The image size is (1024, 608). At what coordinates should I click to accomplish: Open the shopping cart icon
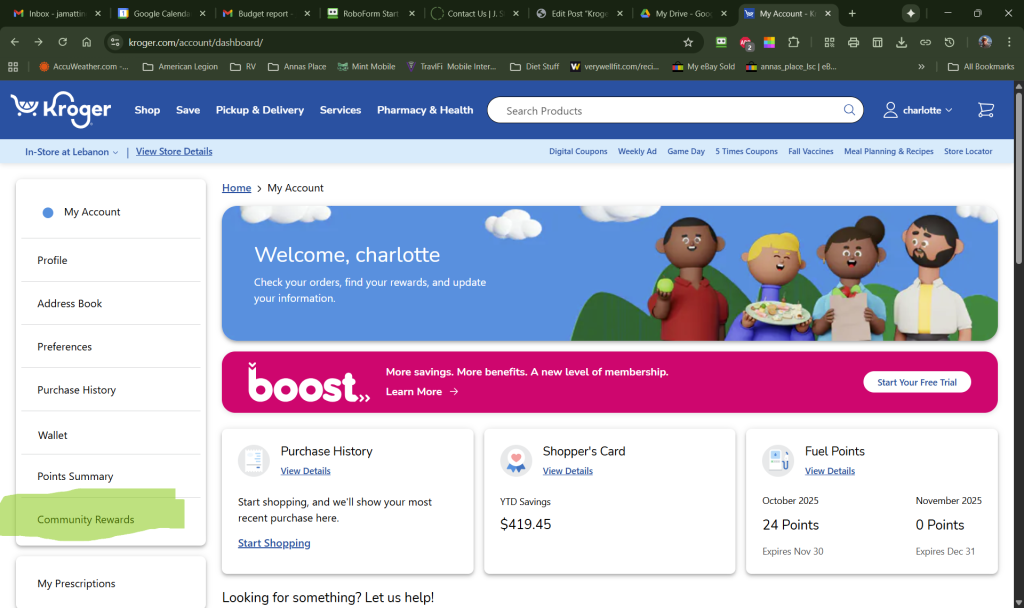(985, 110)
